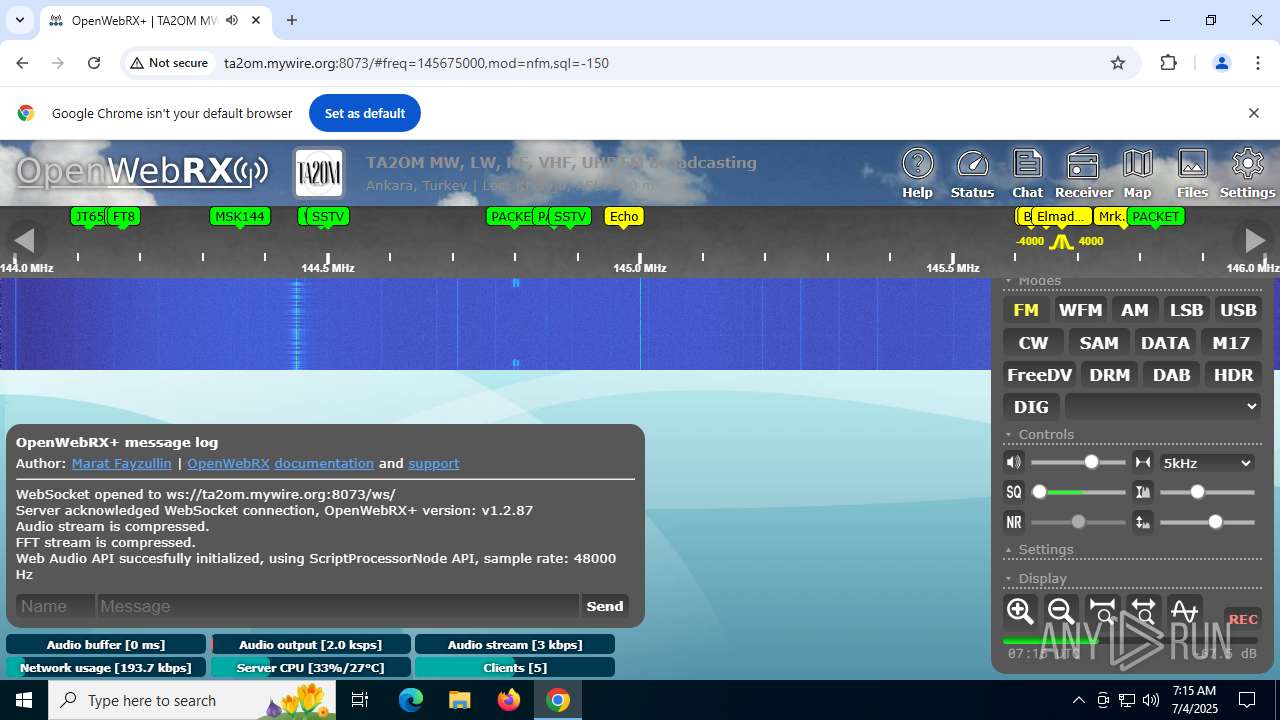Show hidden system tray icons

coord(1078,700)
